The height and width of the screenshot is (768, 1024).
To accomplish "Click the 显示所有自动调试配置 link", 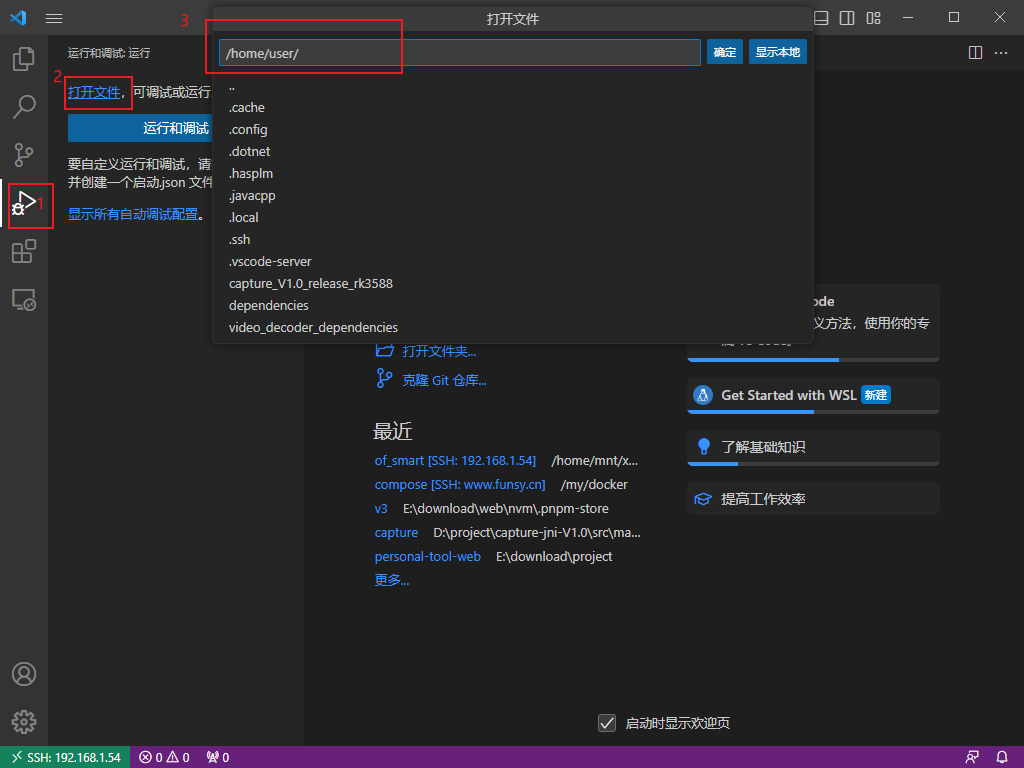I will (133, 214).
